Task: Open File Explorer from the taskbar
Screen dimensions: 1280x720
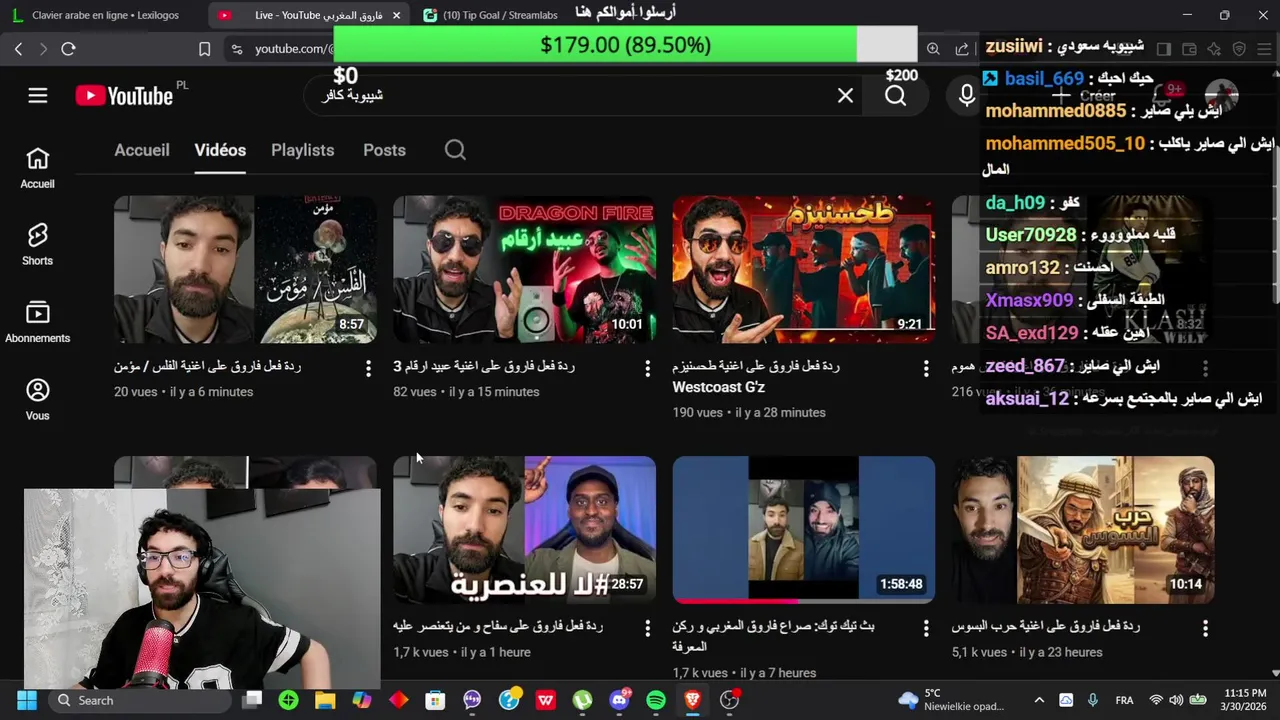Action: point(325,700)
